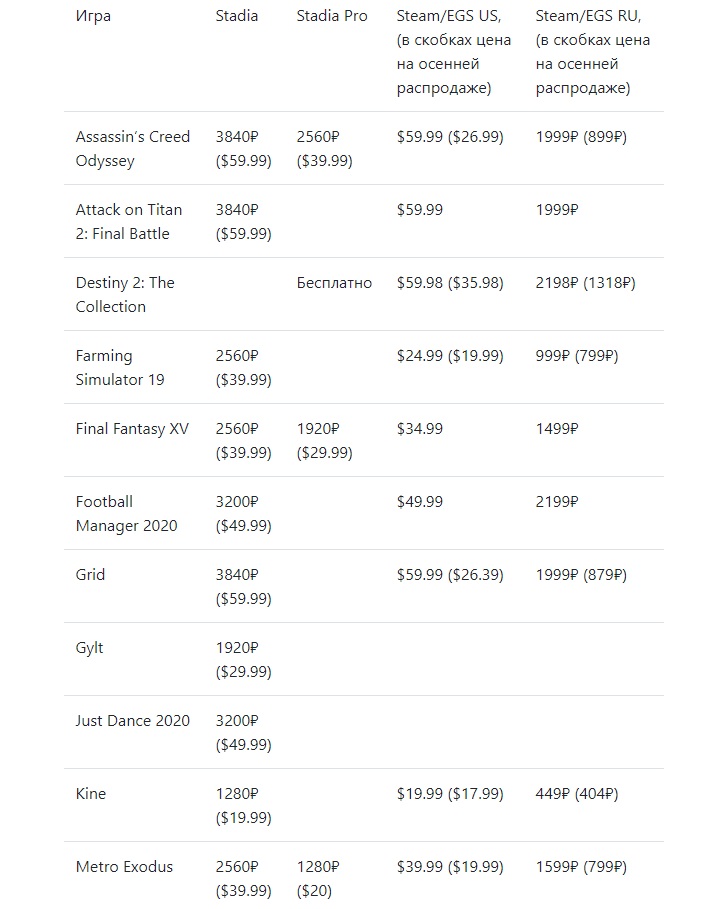Select Football Manager 2020 title

[x=126, y=514]
